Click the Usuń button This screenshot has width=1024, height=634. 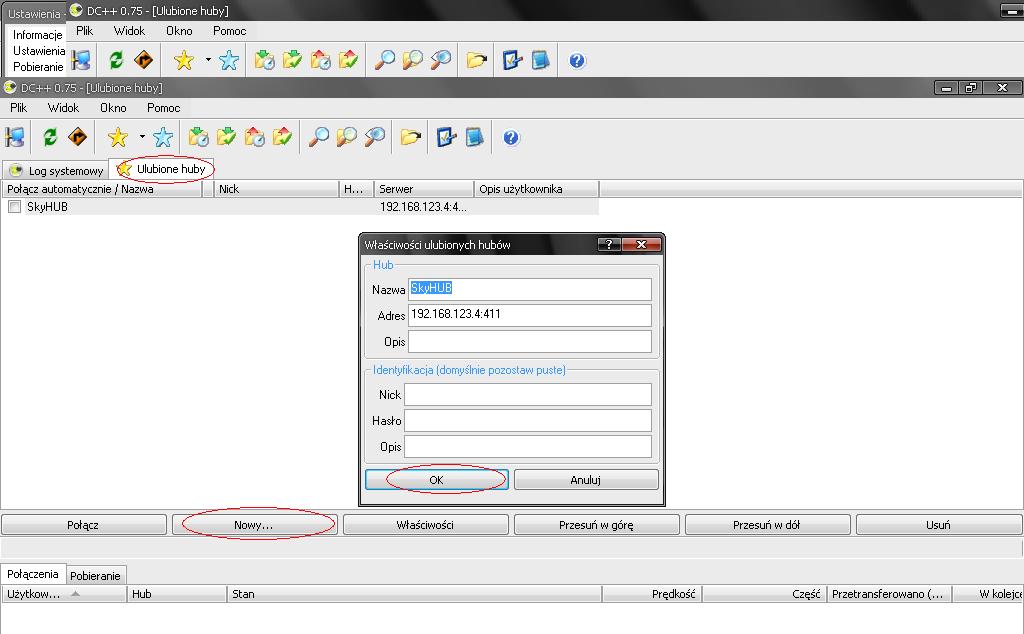(938, 525)
